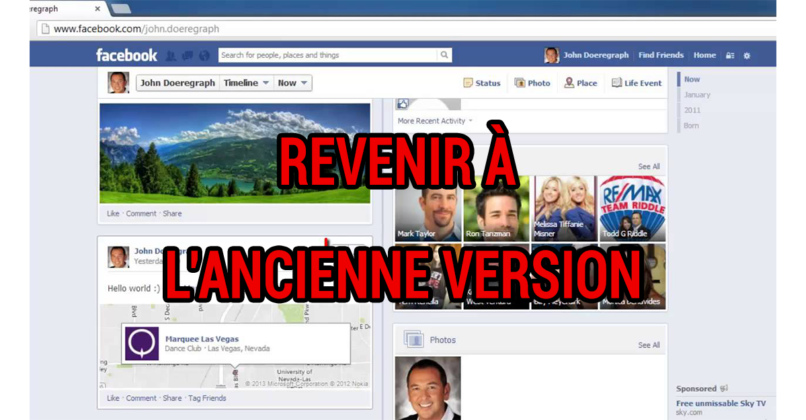Open Marquee Las Vegas place link
The height and width of the screenshot is (420, 806).
click(202, 339)
